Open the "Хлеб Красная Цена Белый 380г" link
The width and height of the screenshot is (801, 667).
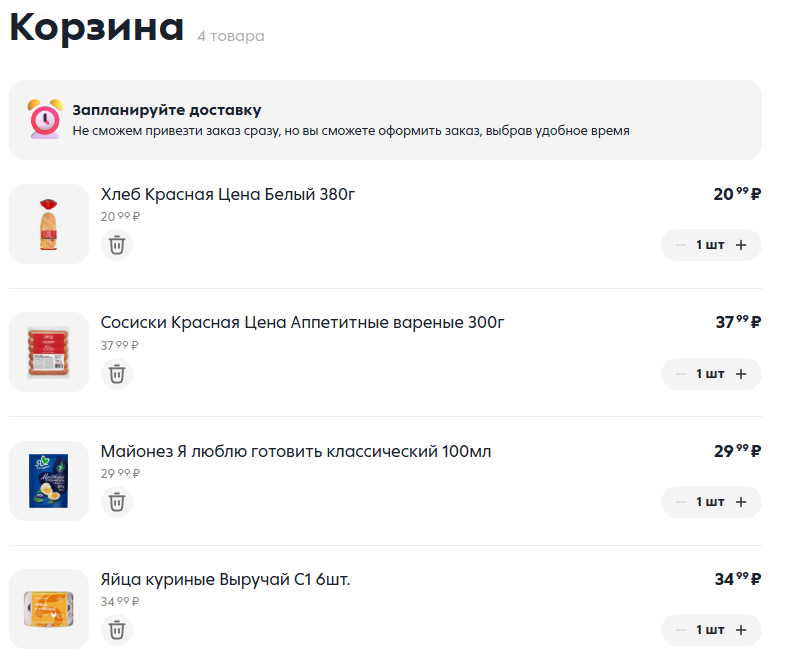pyautogui.click(x=228, y=194)
